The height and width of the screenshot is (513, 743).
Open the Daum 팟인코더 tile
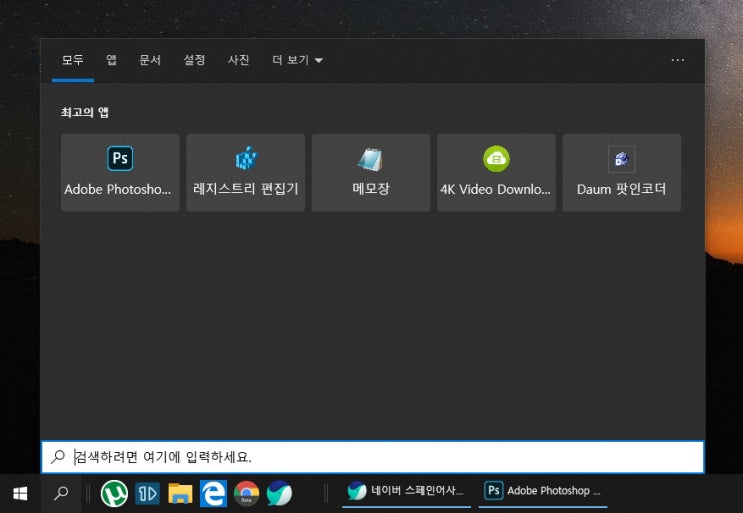(x=622, y=172)
